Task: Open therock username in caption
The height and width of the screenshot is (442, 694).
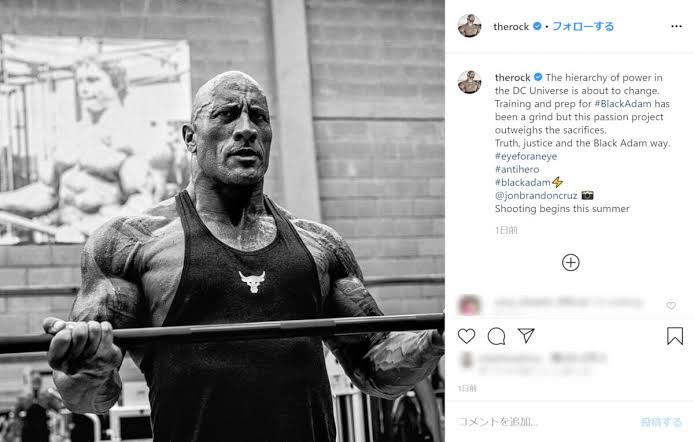Action: [513, 77]
